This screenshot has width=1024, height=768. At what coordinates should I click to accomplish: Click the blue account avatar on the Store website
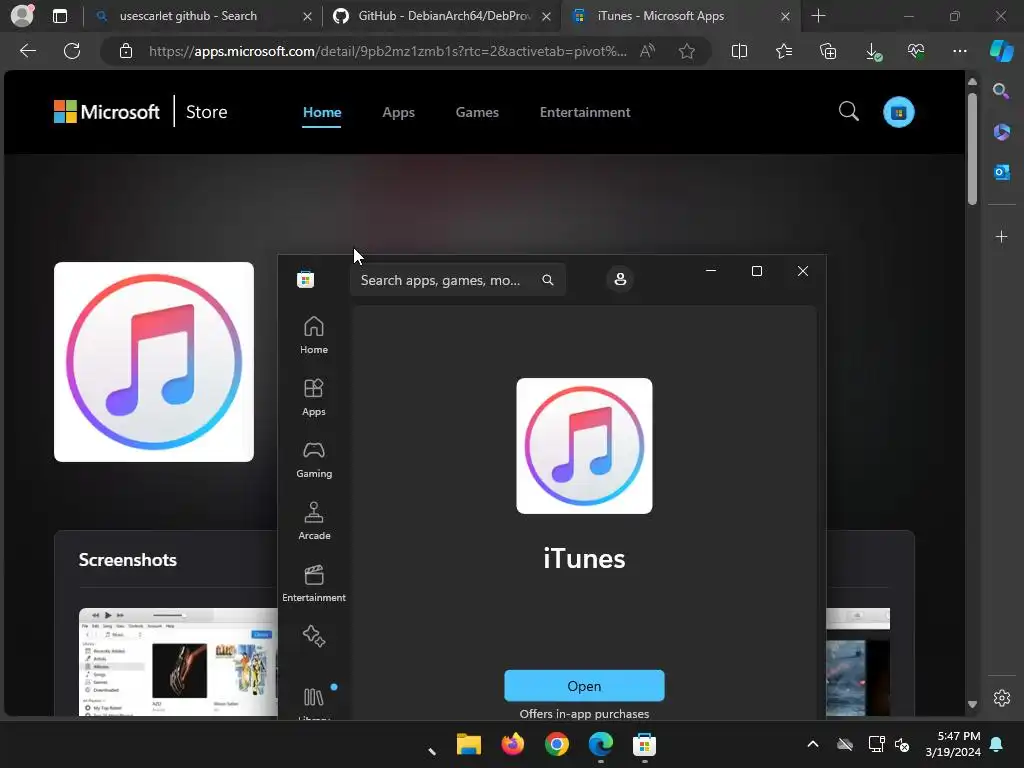[x=899, y=112]
